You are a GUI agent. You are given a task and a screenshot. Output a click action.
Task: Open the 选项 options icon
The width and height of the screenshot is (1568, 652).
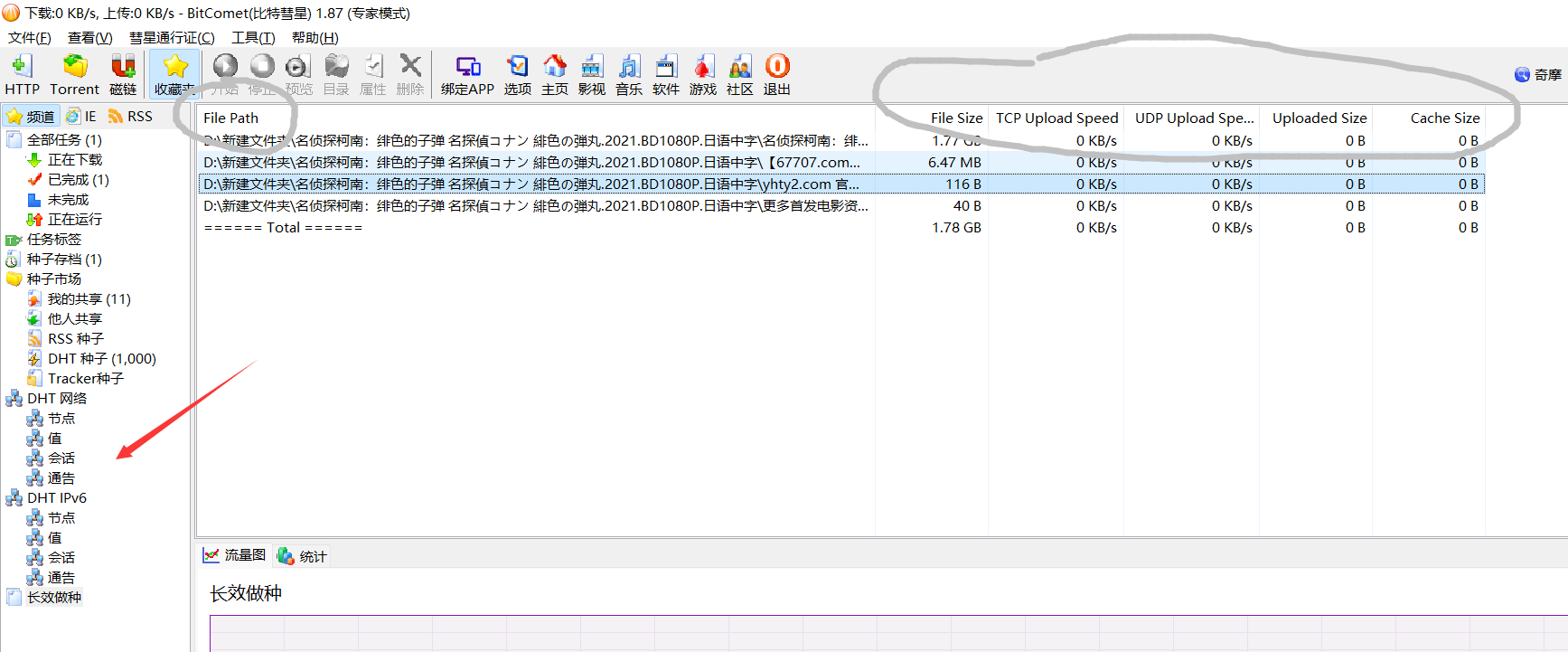click(518, 74)
